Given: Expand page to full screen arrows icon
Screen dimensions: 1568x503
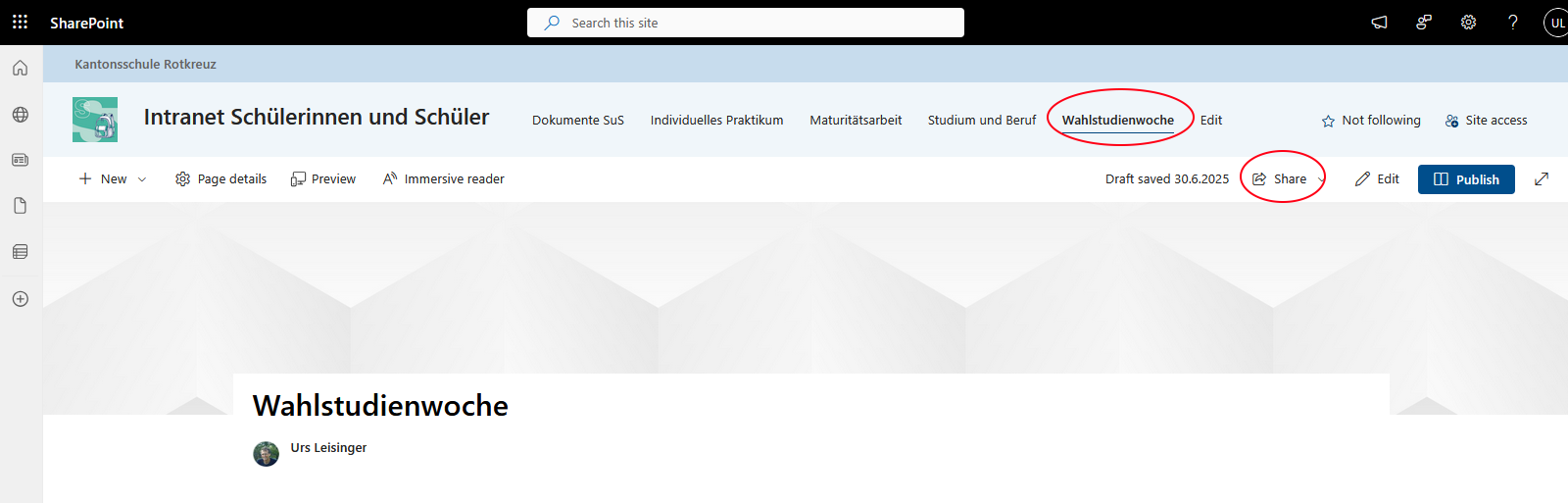Looking at the screenshot, I should point(1542,179).
